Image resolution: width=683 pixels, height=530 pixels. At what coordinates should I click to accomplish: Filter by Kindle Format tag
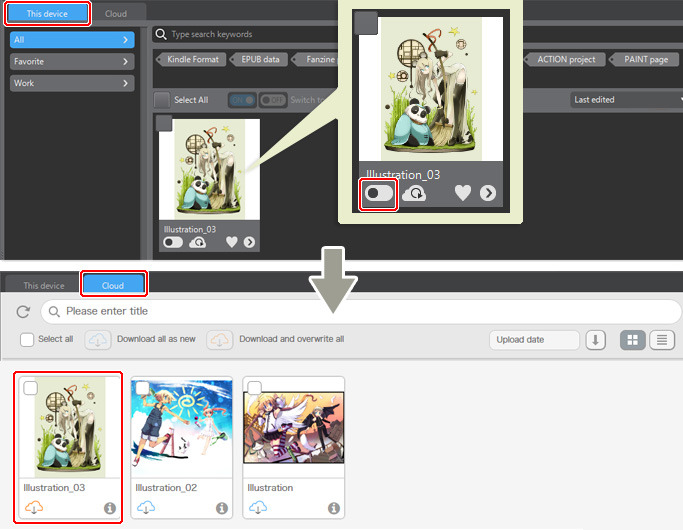pos(192,59)
